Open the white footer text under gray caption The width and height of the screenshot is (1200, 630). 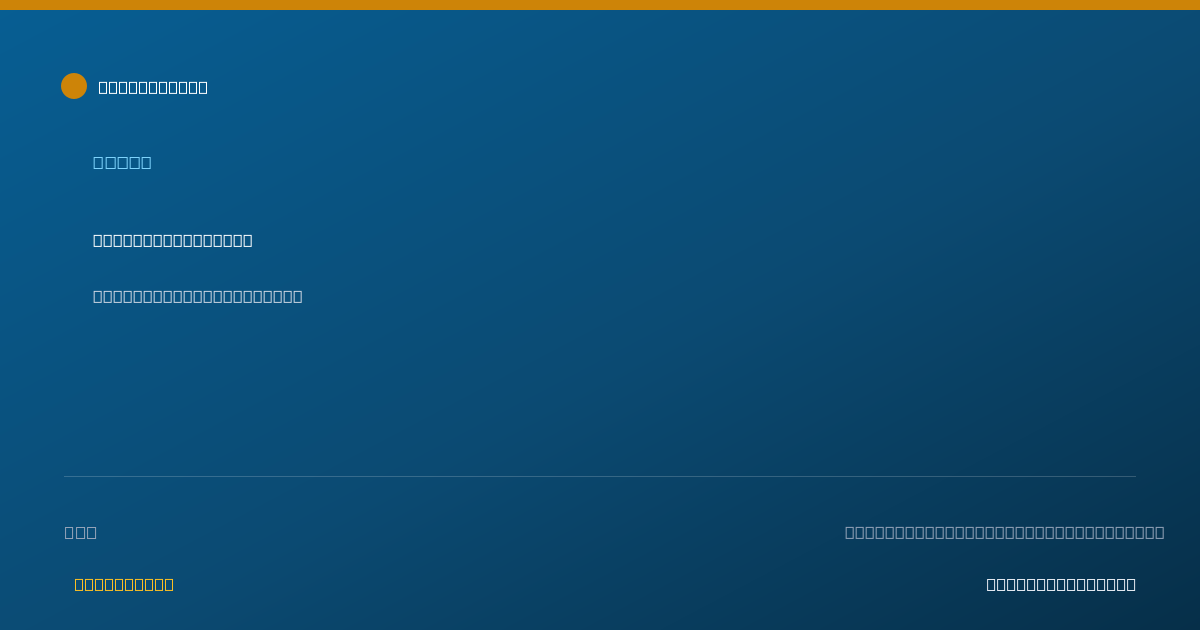(x=1061, y=584)
